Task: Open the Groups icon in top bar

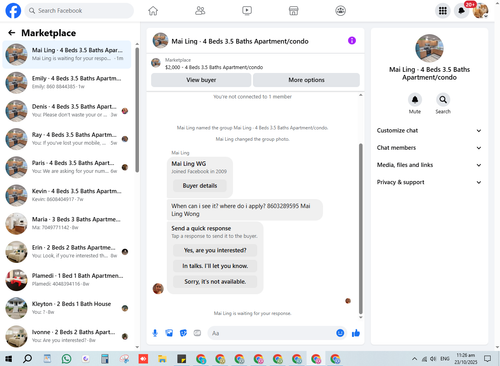Action: [x=340, y=11]
